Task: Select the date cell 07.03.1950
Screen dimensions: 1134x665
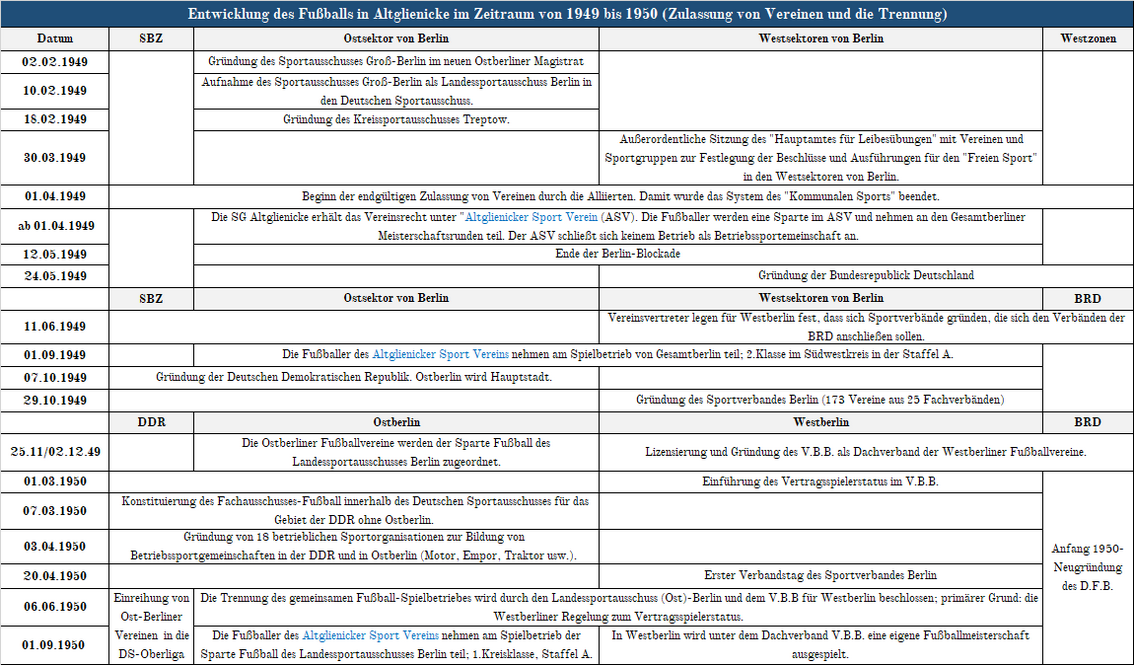Action: coord(55,511)
